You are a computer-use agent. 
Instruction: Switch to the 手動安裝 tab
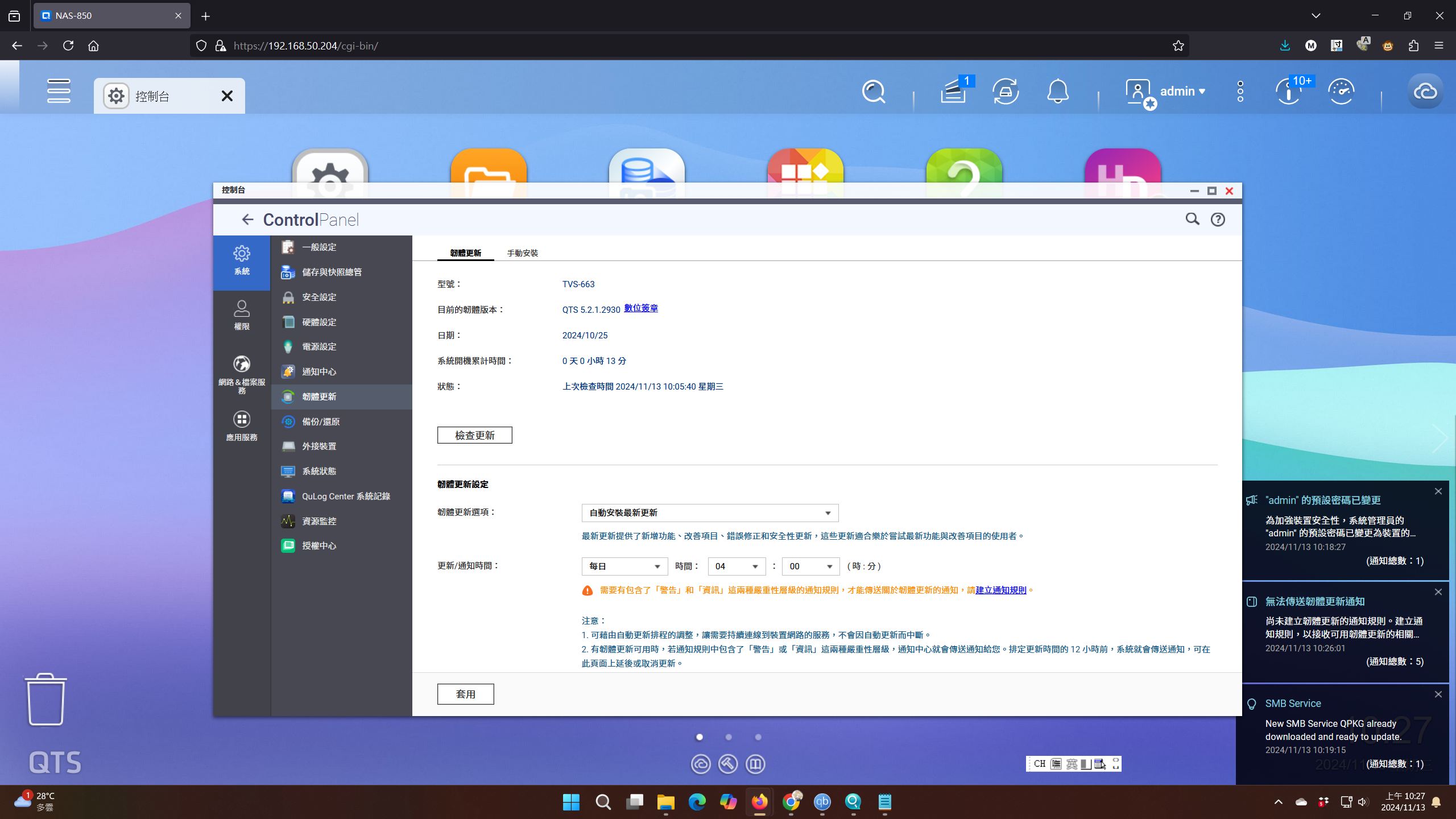[522, 253]
